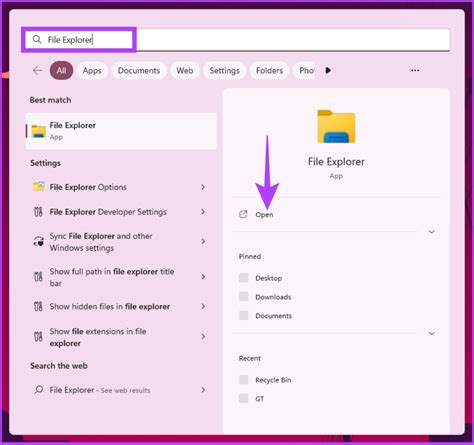Click the large File Explorer app icon

click(336, 127)
